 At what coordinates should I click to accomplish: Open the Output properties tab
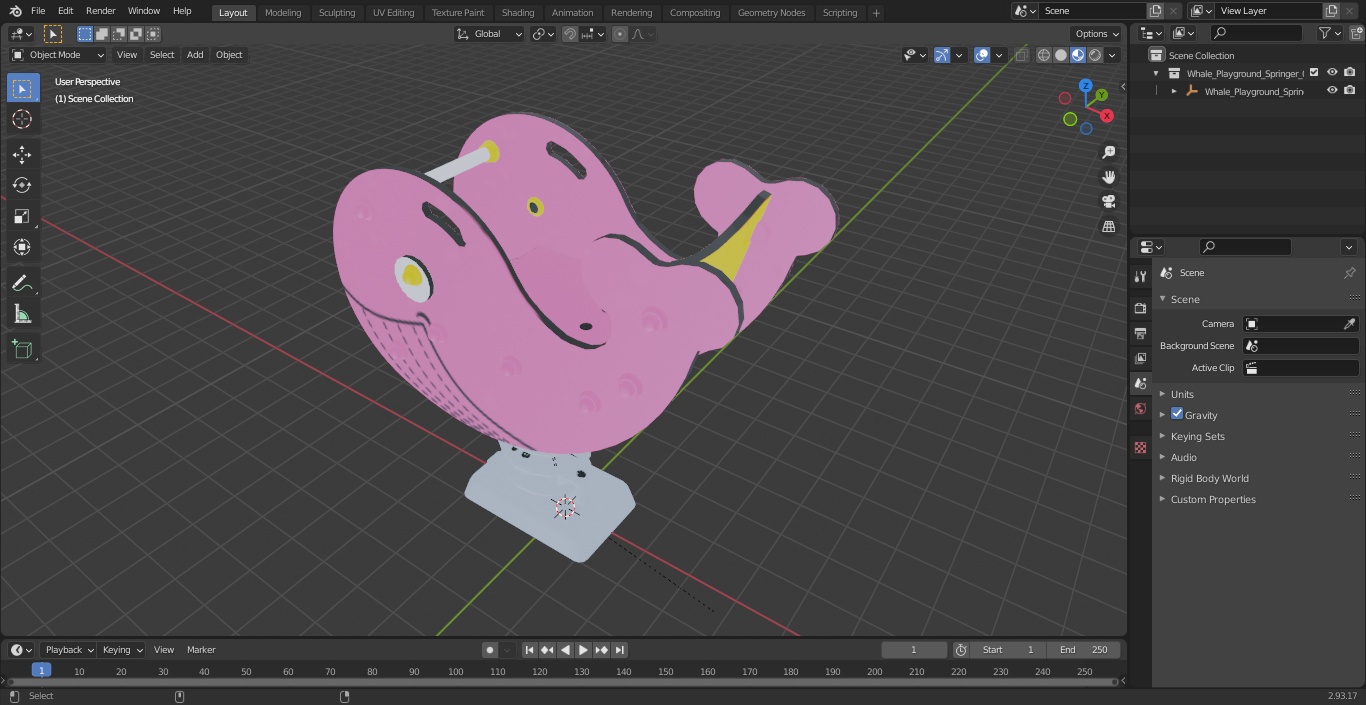click(x=1140, y=333)
